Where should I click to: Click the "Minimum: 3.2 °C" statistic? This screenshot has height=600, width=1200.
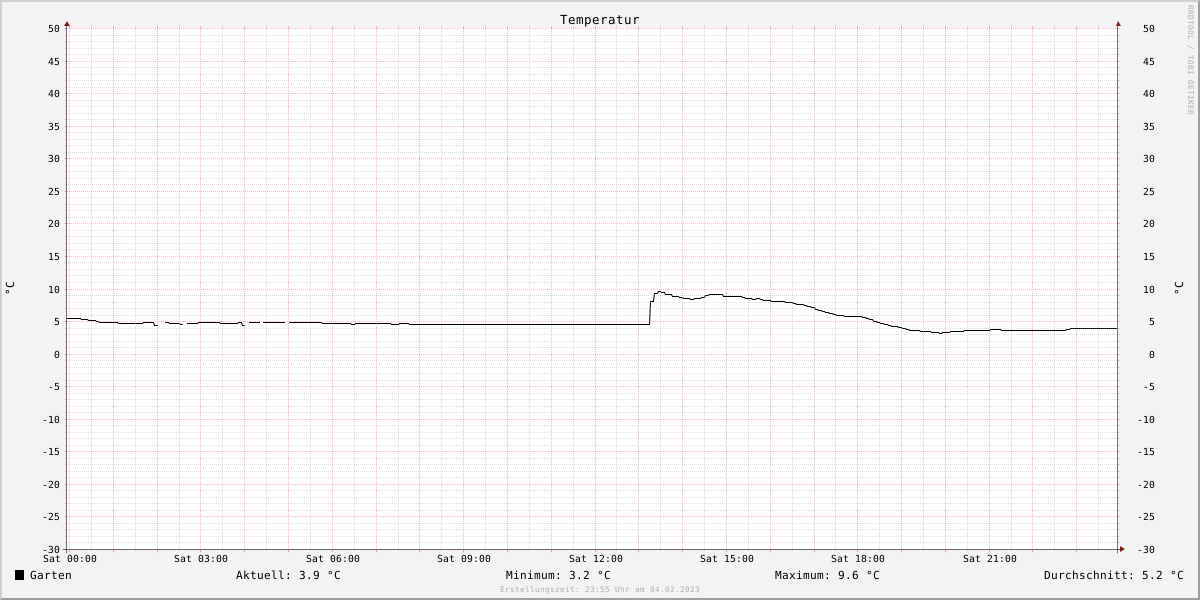point(558,575)
